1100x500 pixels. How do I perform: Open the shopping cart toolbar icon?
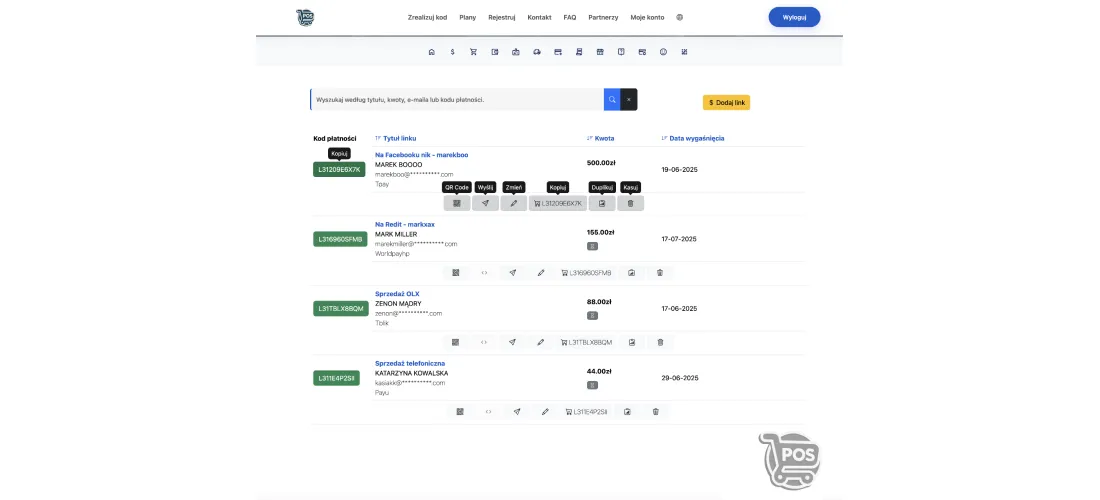coord(474,52)
